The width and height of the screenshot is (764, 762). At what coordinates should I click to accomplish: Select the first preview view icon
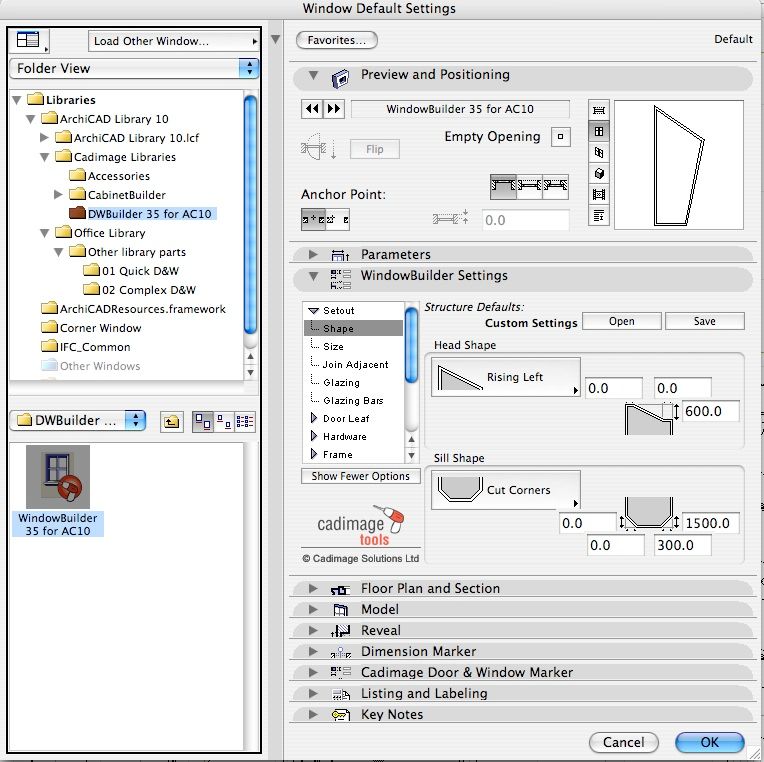[599, 110]
